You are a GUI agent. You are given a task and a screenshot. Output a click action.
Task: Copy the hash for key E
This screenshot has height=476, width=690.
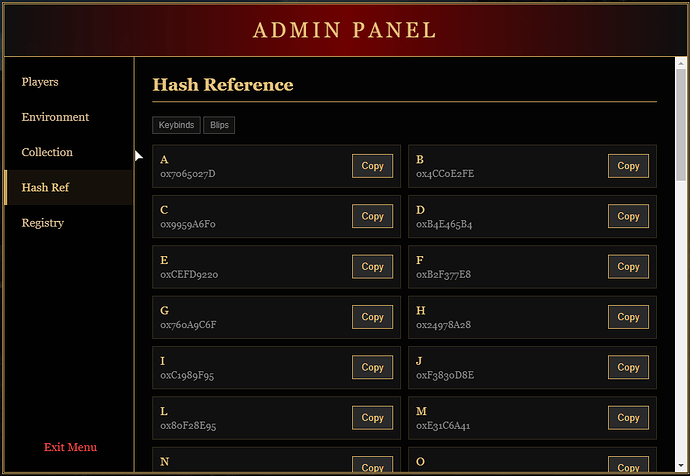tap(372, 267)
